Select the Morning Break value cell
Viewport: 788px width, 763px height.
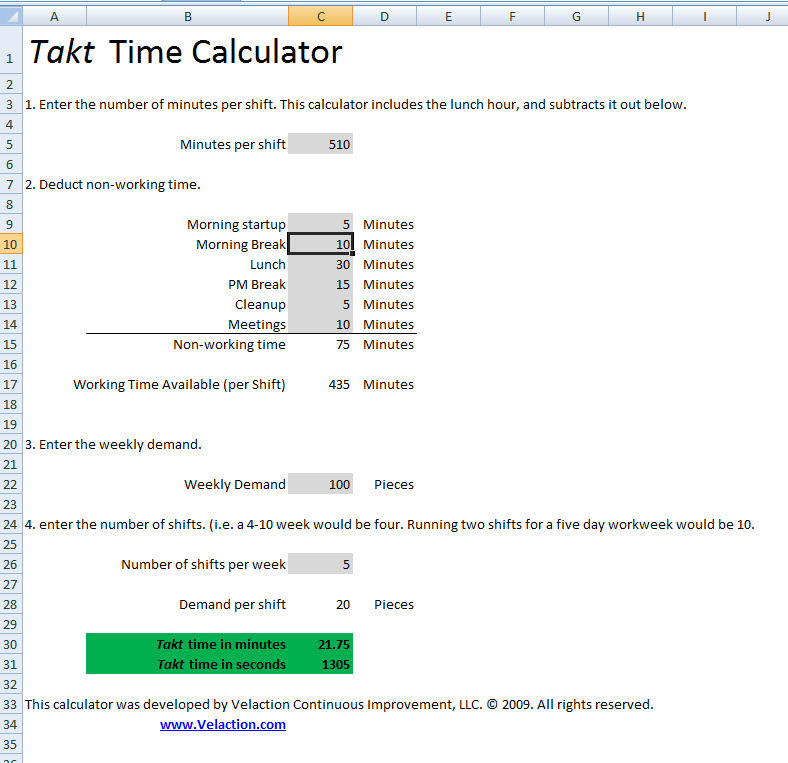(x=321, y=244)
